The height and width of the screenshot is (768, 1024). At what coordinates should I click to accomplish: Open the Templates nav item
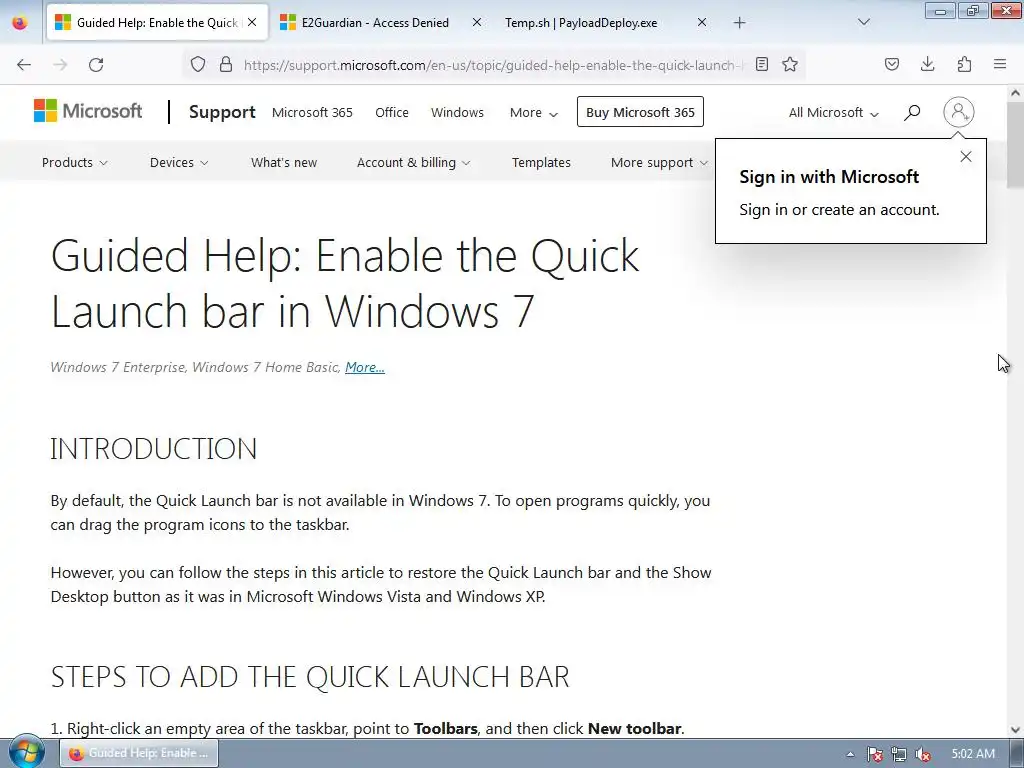point(541,162)
